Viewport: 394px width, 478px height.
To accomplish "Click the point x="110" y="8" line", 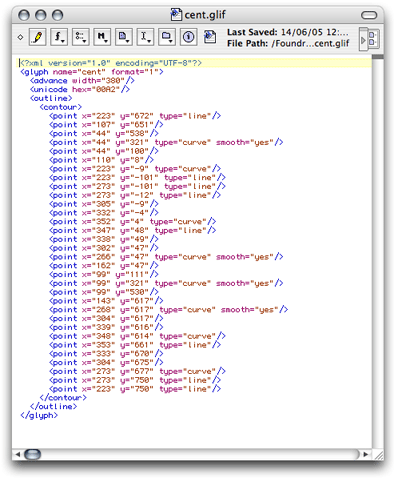I will [101, 160].
